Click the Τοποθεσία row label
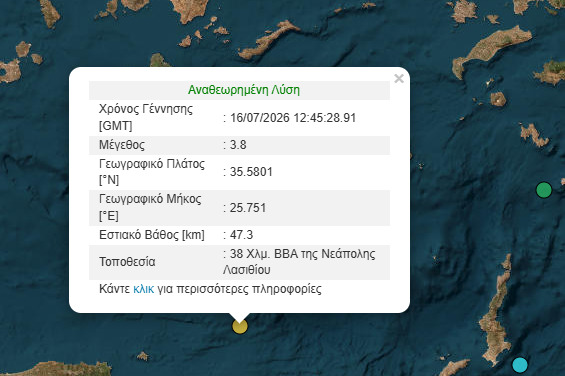This screenshot has height=376, width=565. 127,261
